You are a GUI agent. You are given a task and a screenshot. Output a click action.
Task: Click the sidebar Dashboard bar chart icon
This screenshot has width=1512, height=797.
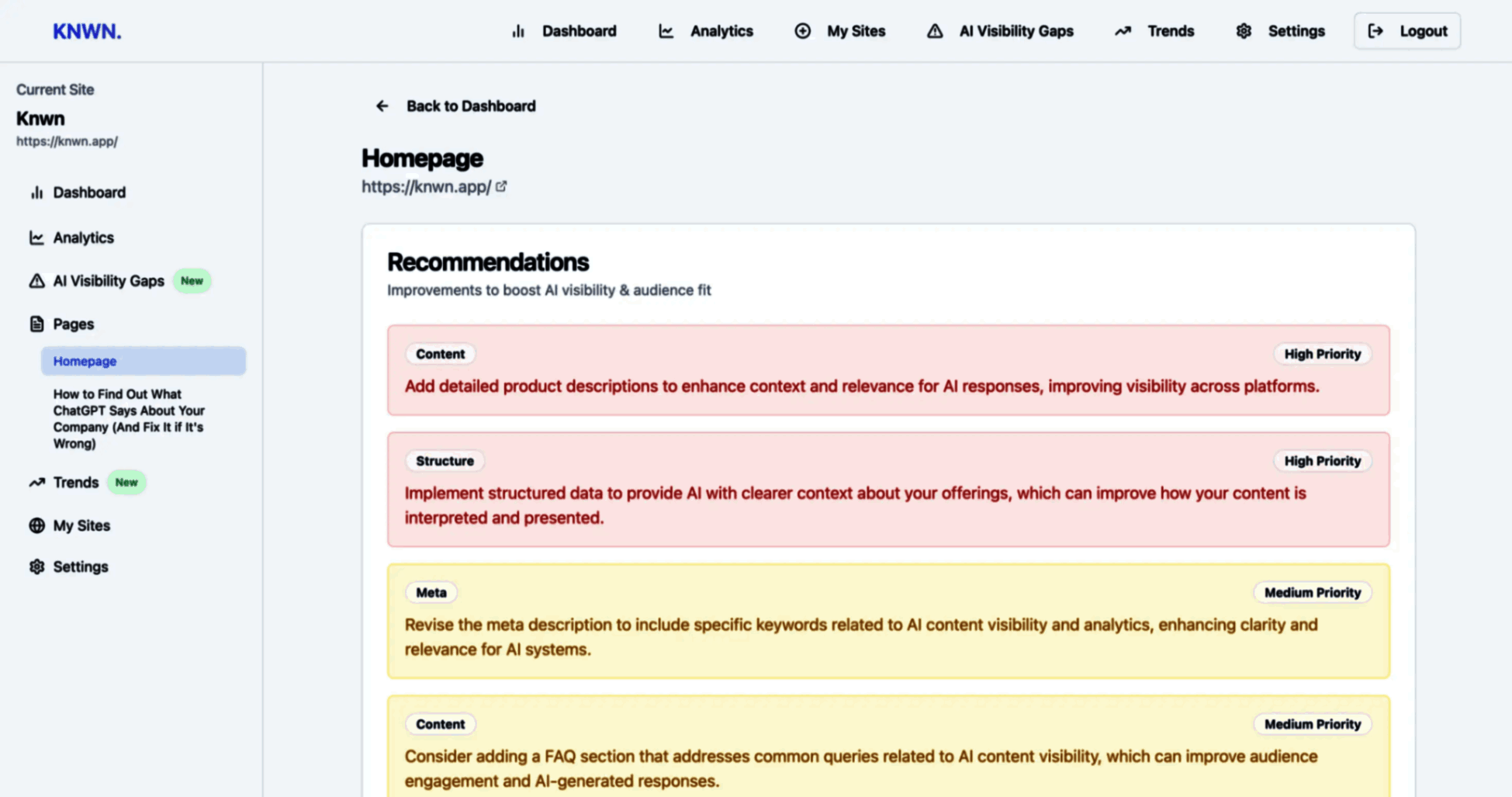point(36,192)
